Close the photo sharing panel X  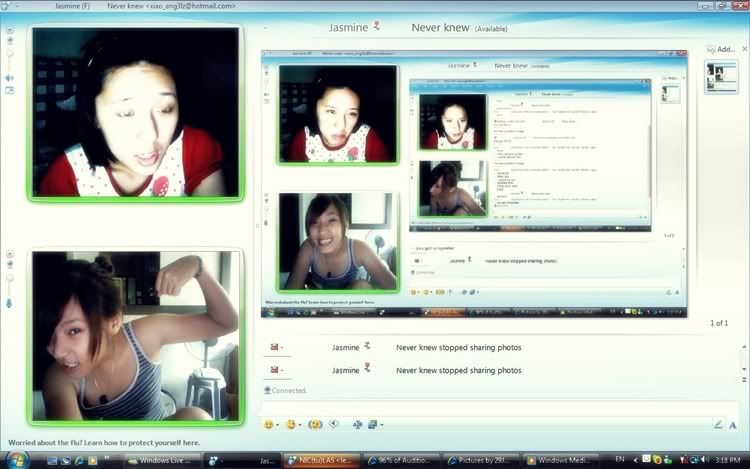tap(745, 49)
